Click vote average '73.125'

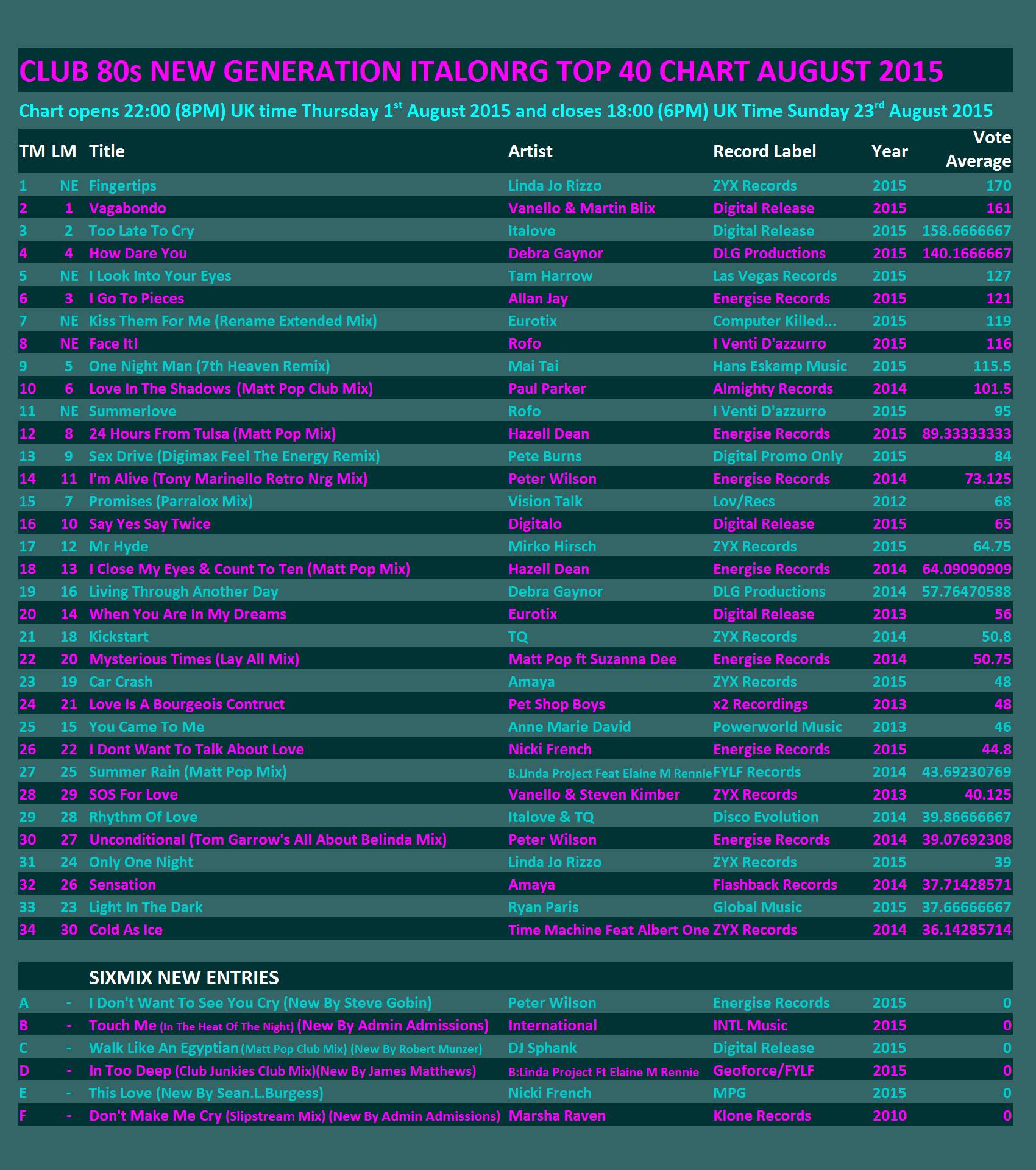click(988, 479)
